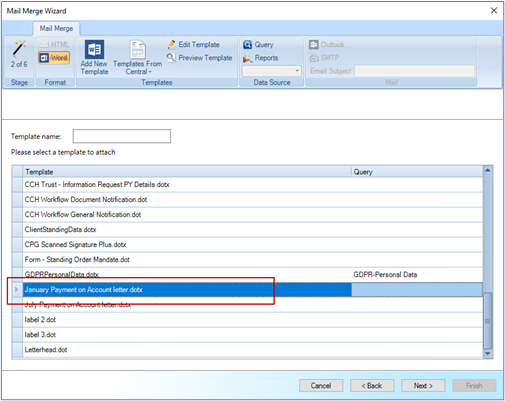Click the Cancel button
Screen dimensions: 505x401
point(321,386)
